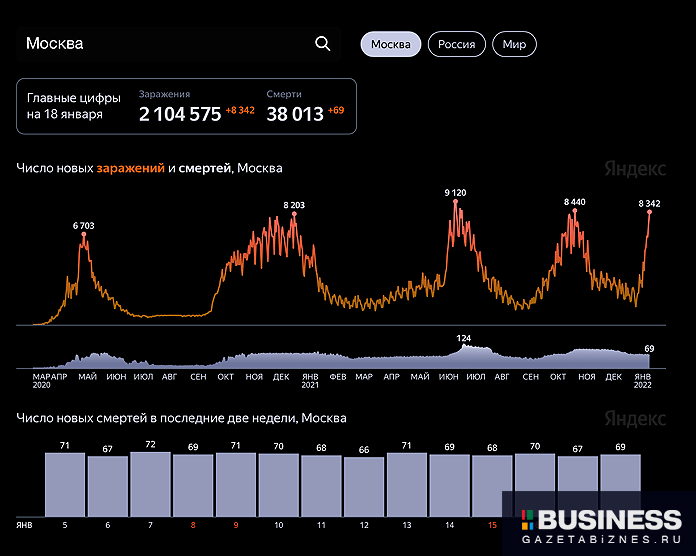Image resolution: width=696 pixels, height=556 pixels.
Task: Switch to the Мир tab
Action: (515, 45)
